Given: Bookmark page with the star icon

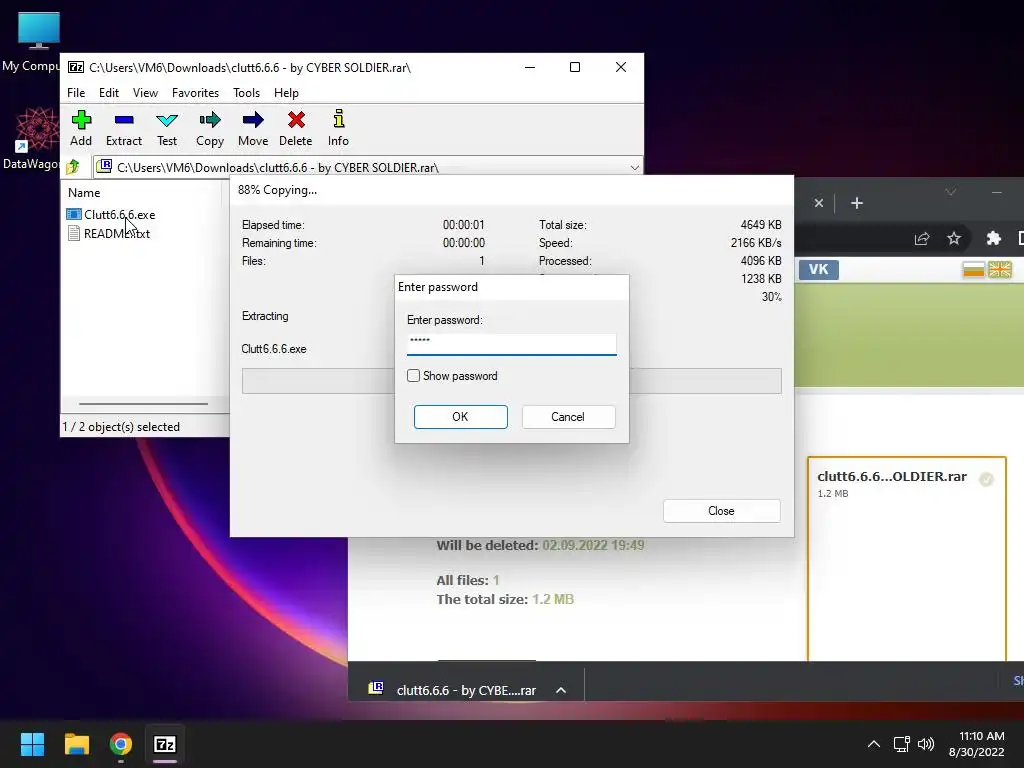Looking at the screenshot, I should (954, 238).
